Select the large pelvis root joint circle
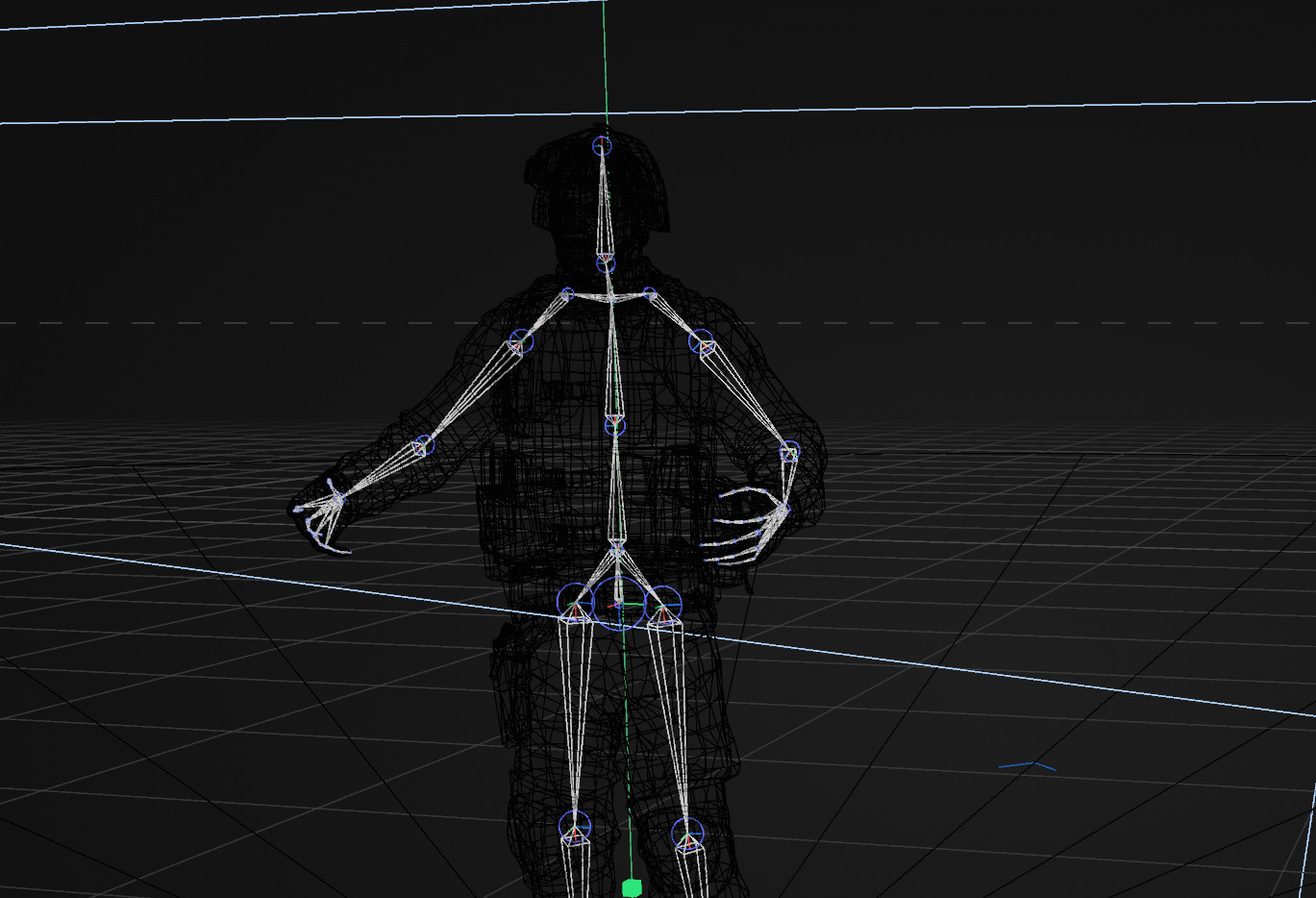The height and width of the screenshot is (898, 1316). point(618,604)
